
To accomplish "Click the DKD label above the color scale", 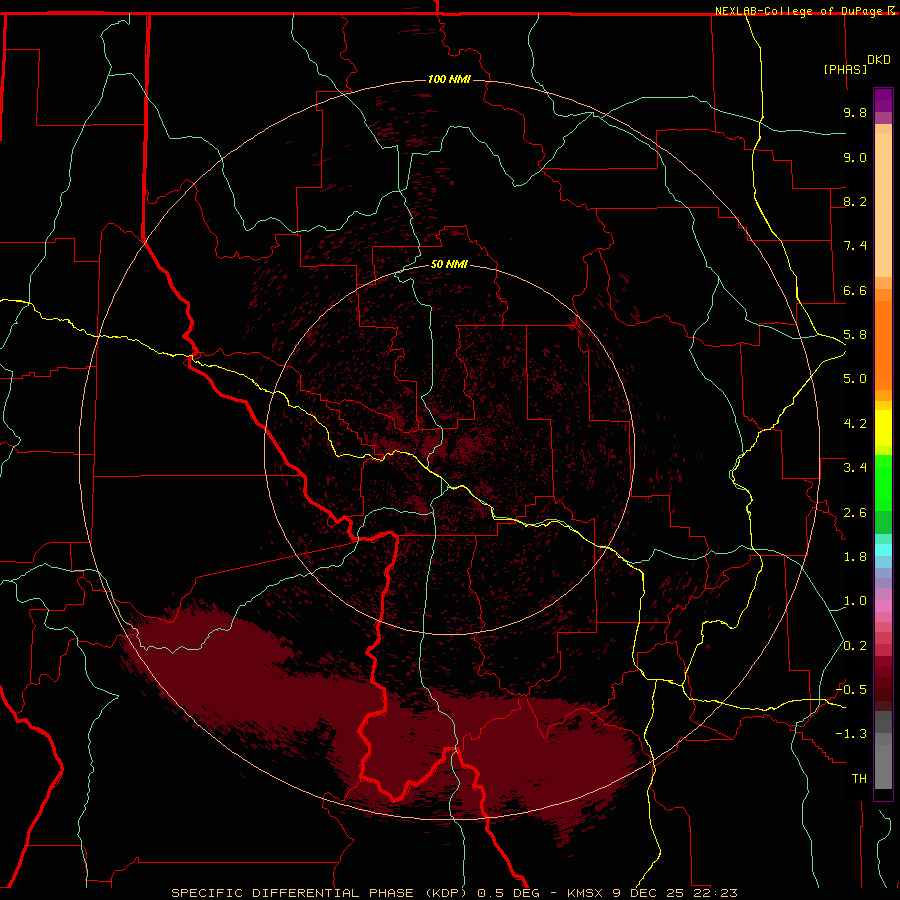I will (879, 60).
